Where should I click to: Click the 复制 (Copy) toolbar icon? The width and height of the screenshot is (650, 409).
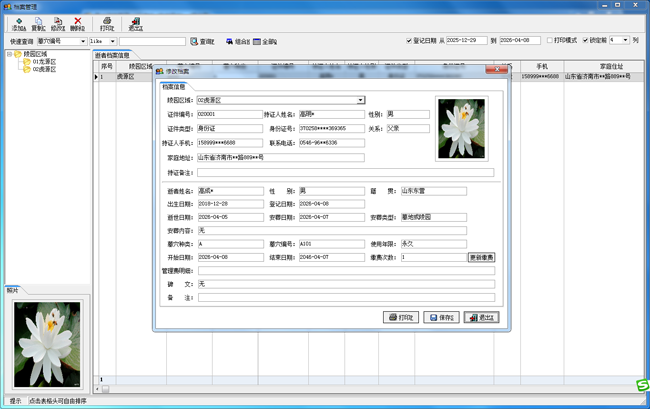pos(38,23)
